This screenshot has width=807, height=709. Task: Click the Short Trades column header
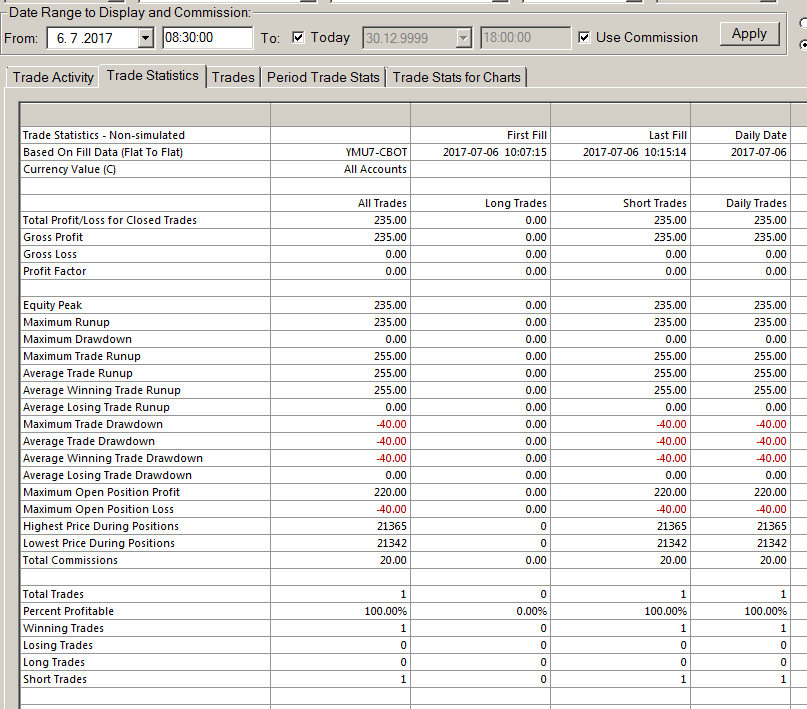[x=655, y=203]
